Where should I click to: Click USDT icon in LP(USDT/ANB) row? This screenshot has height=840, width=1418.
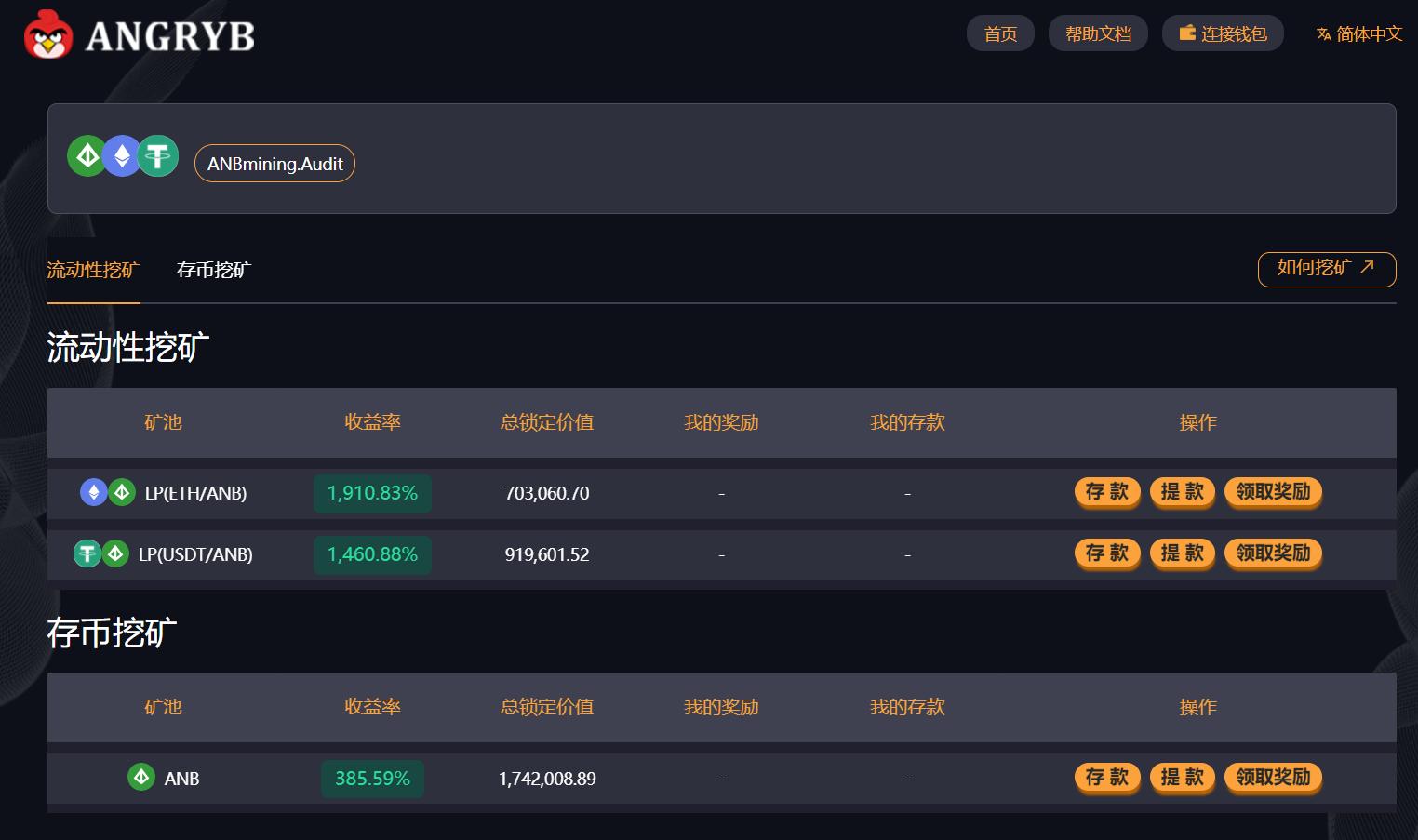coord(87,553)
